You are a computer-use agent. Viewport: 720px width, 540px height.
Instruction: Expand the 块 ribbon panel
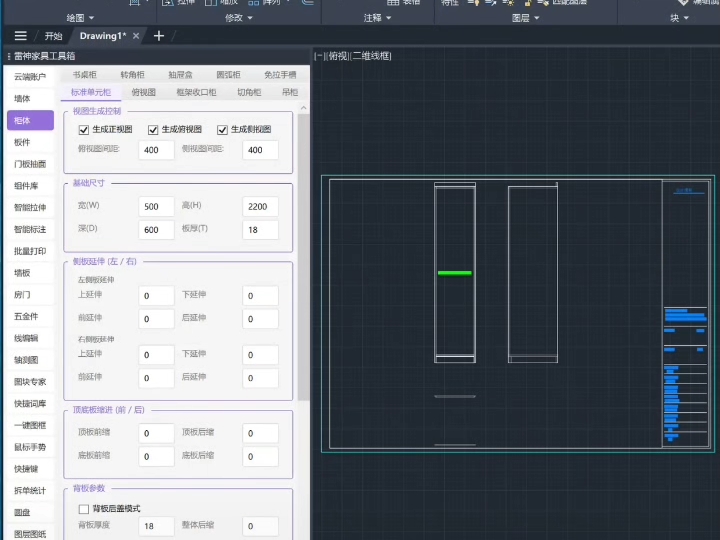[x=680, y=18]
